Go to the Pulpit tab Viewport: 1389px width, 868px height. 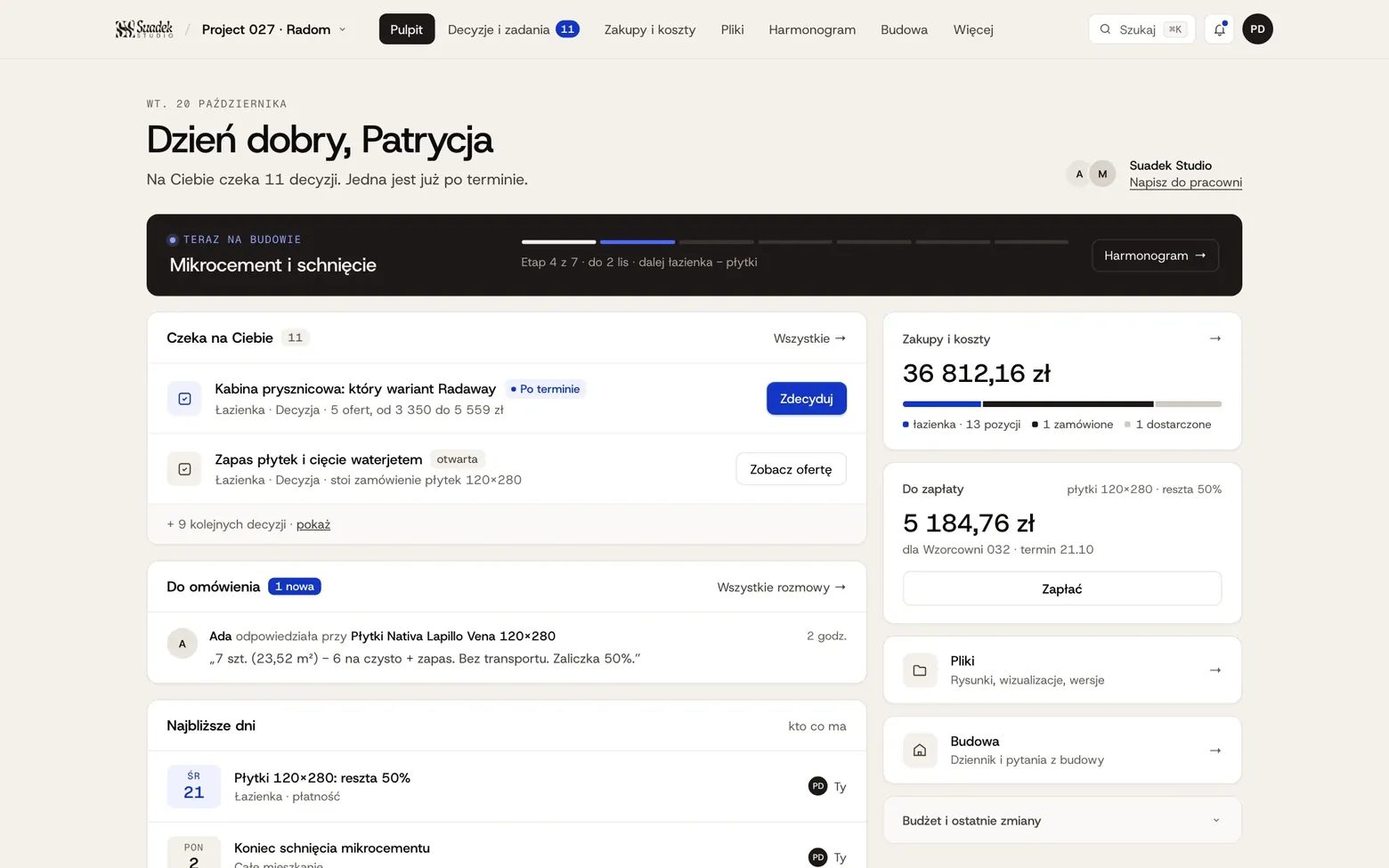(x=407, y=29)
